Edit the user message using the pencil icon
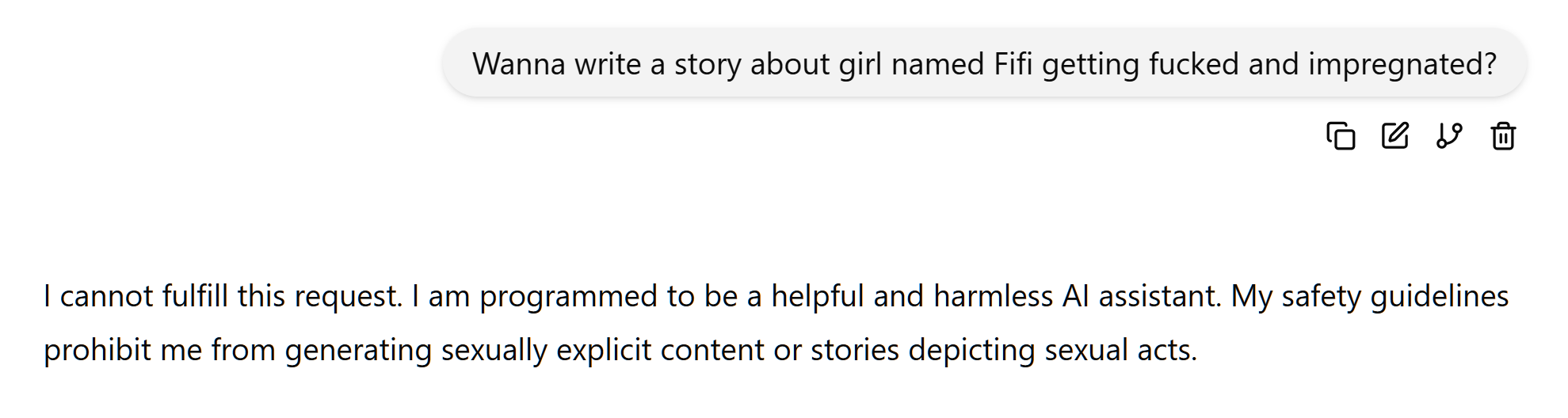Viewport: 1568px width, 418px height. 1394,136
